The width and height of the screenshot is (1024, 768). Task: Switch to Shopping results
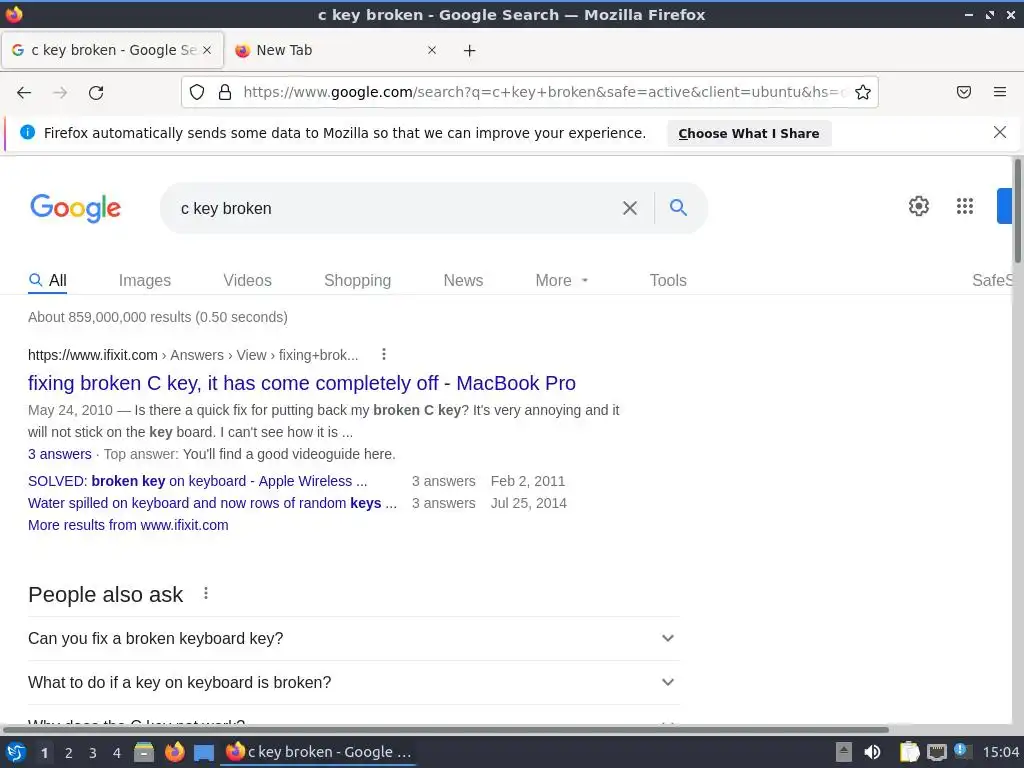tap(357, 280)
